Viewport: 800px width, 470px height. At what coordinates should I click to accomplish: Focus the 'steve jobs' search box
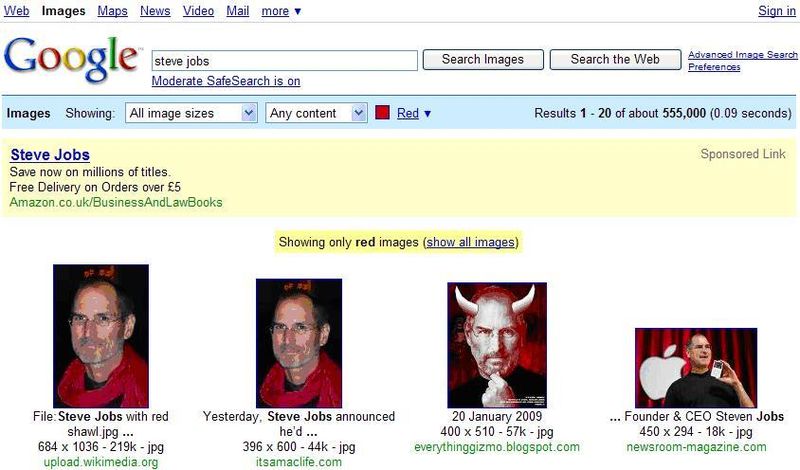[284, 61]
